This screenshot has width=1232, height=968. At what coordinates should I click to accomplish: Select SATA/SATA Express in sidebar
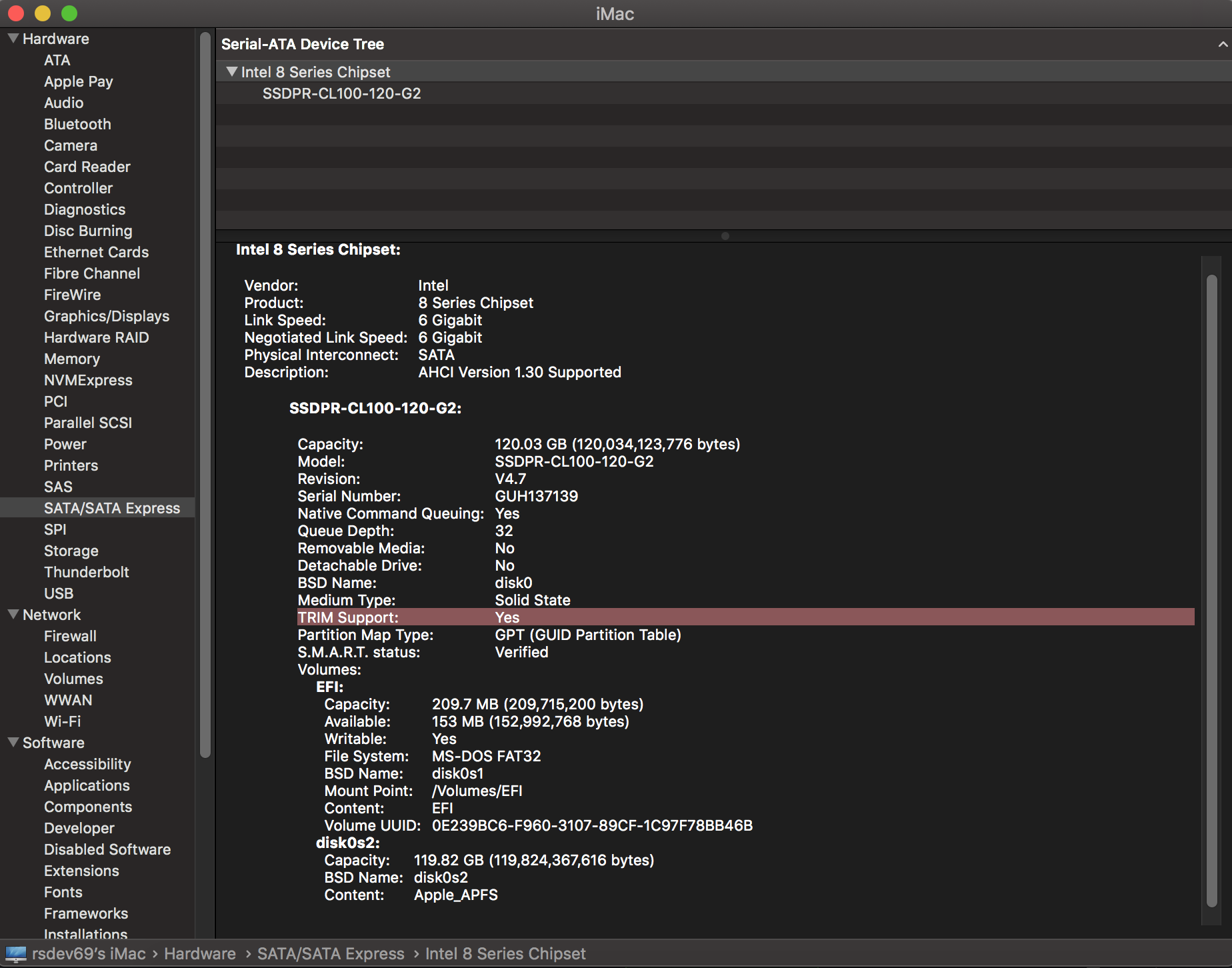coord(97,508)
